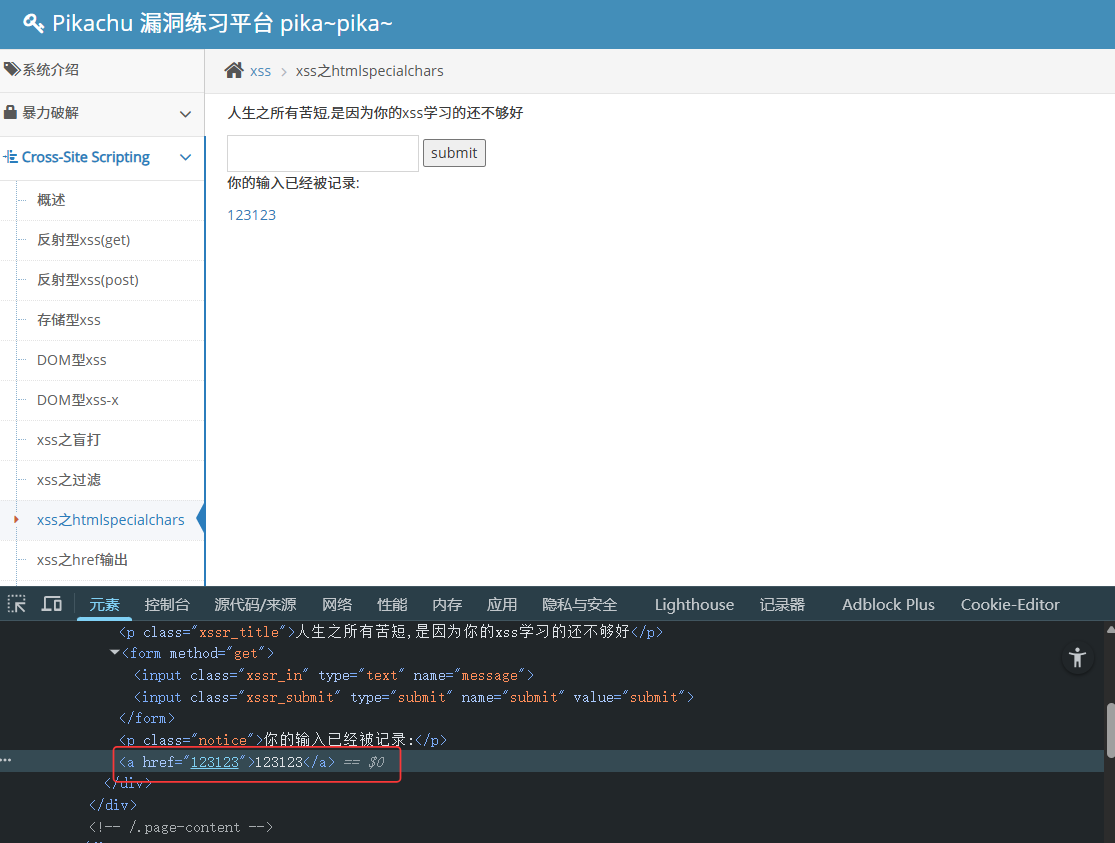This screenshot has width=1115, height=843.
Task: Click the Pikachu key logo icon
Action: (x=33, y=23)
